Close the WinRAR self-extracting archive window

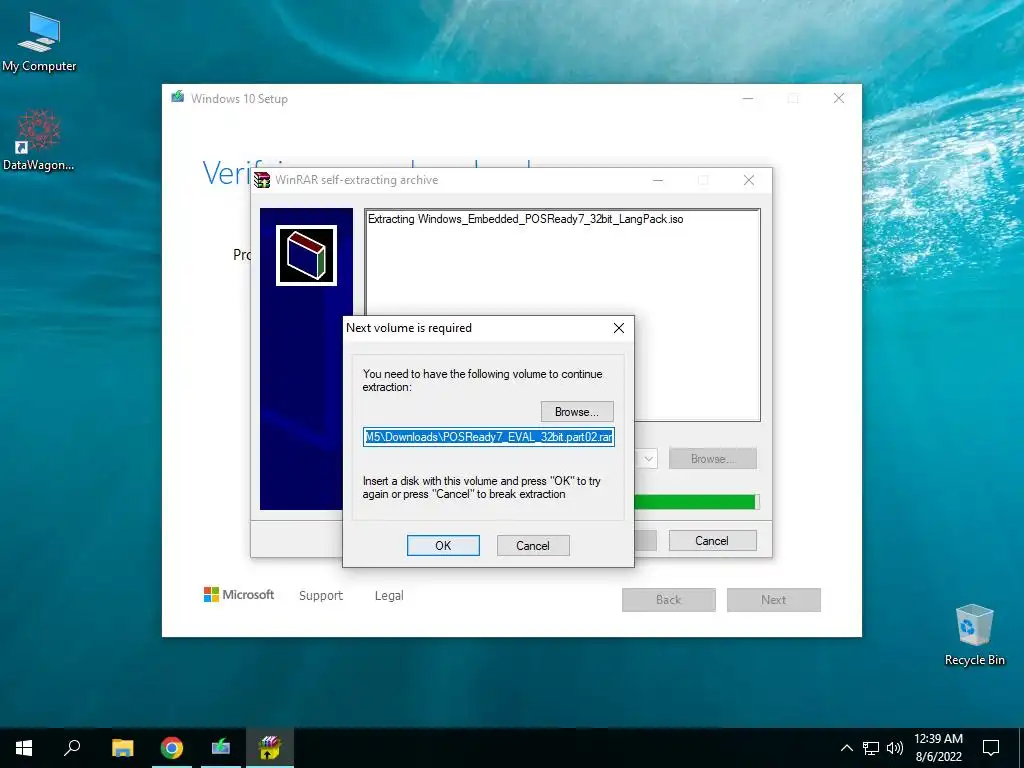click(x=749, y=180)
